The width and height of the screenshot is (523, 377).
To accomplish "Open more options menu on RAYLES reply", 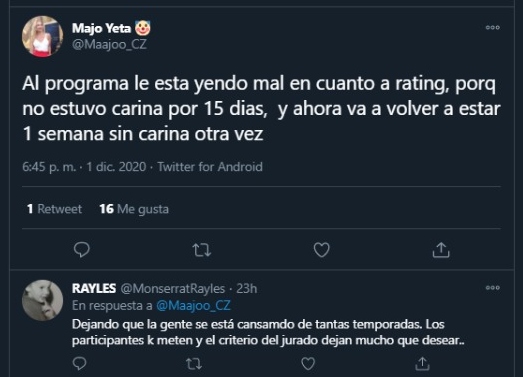I will click(x=493, y=287).
